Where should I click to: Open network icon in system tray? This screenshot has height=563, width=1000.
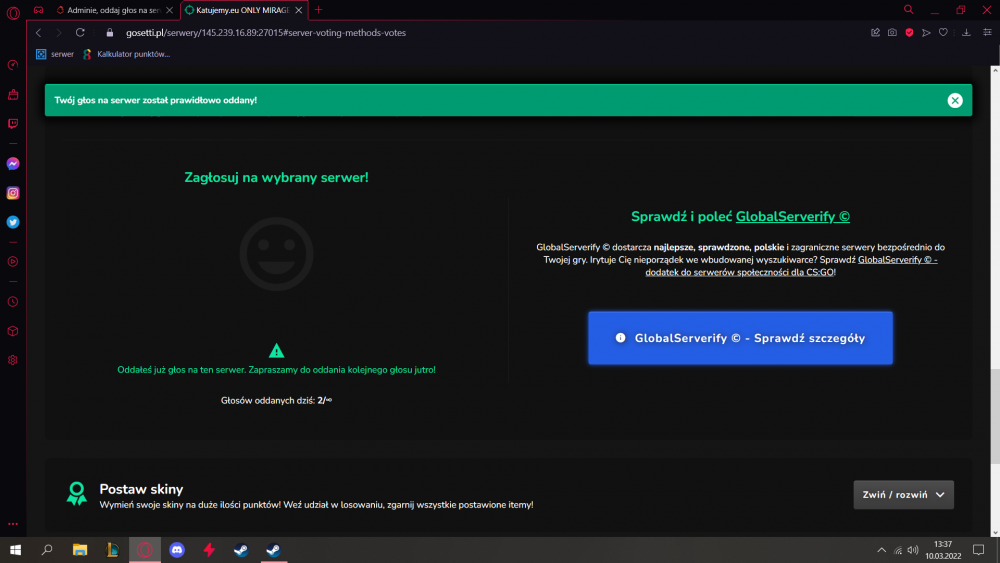coord(898,550)
